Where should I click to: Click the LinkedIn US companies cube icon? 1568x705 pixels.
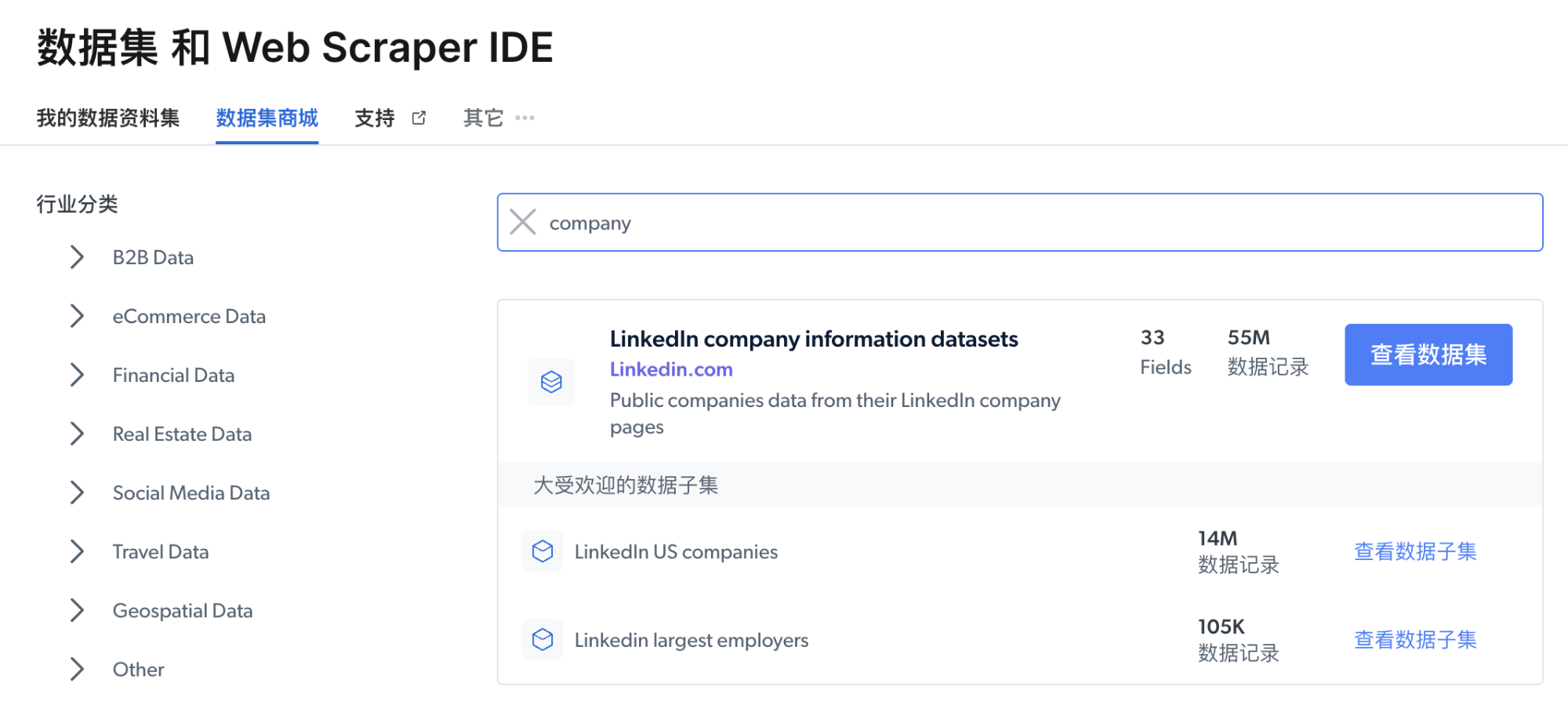[x=543, y=551]
